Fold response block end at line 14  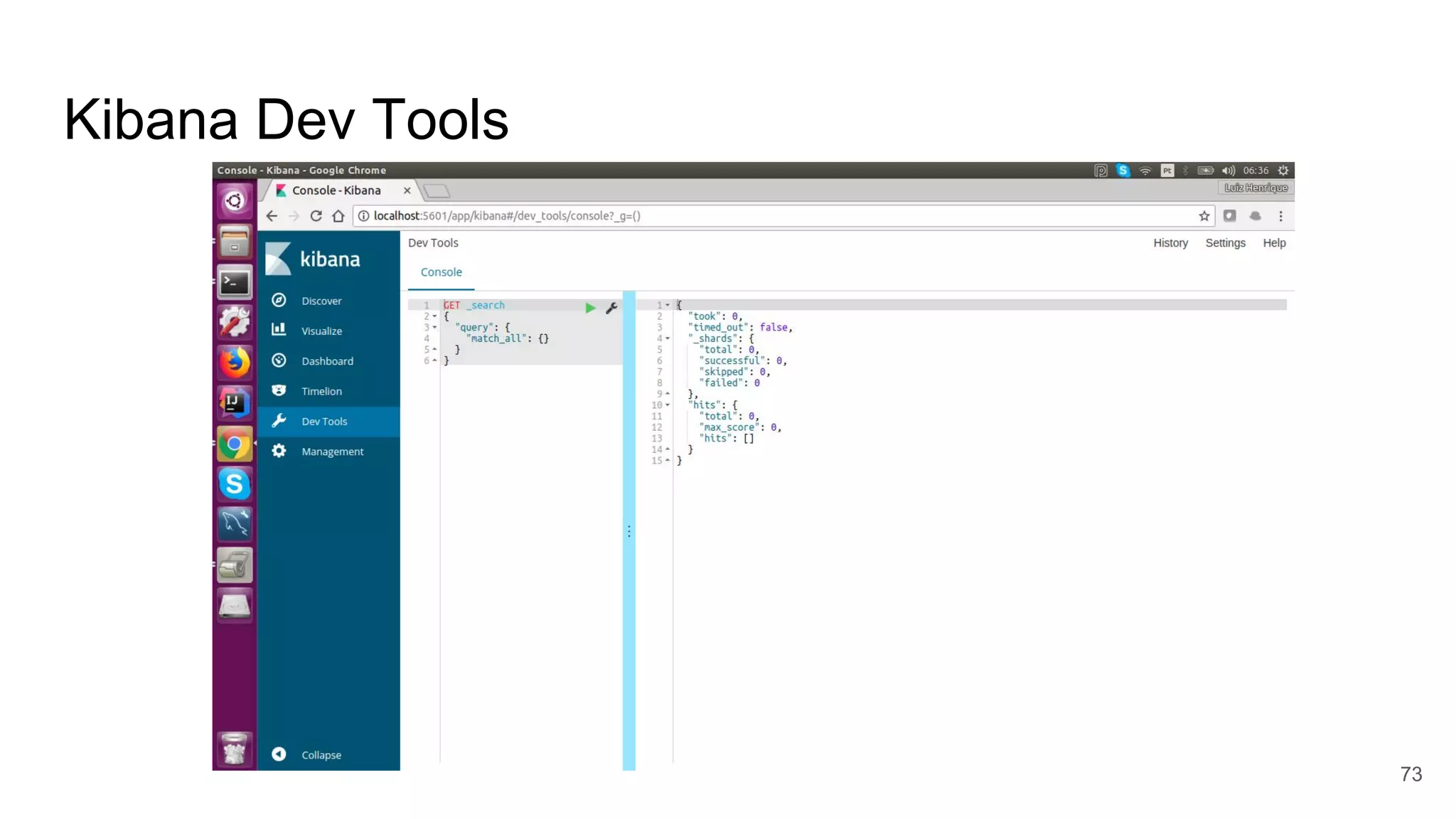pyautogui.click(x=668, y=449)
